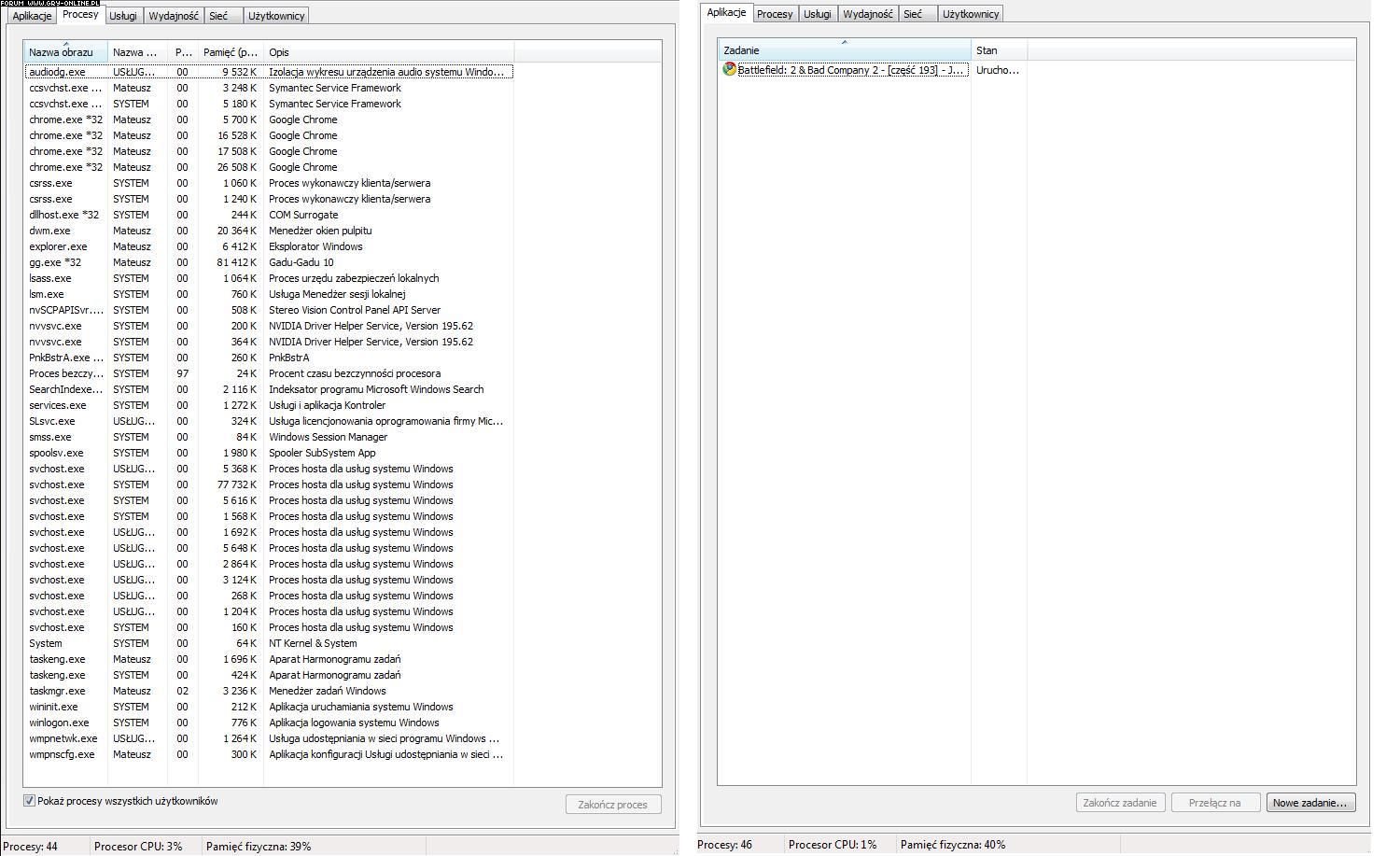Toggle 'Pokaż procesy wszystkich użytkowników' checkbox
1400x856 pixels.
[29, 801]
